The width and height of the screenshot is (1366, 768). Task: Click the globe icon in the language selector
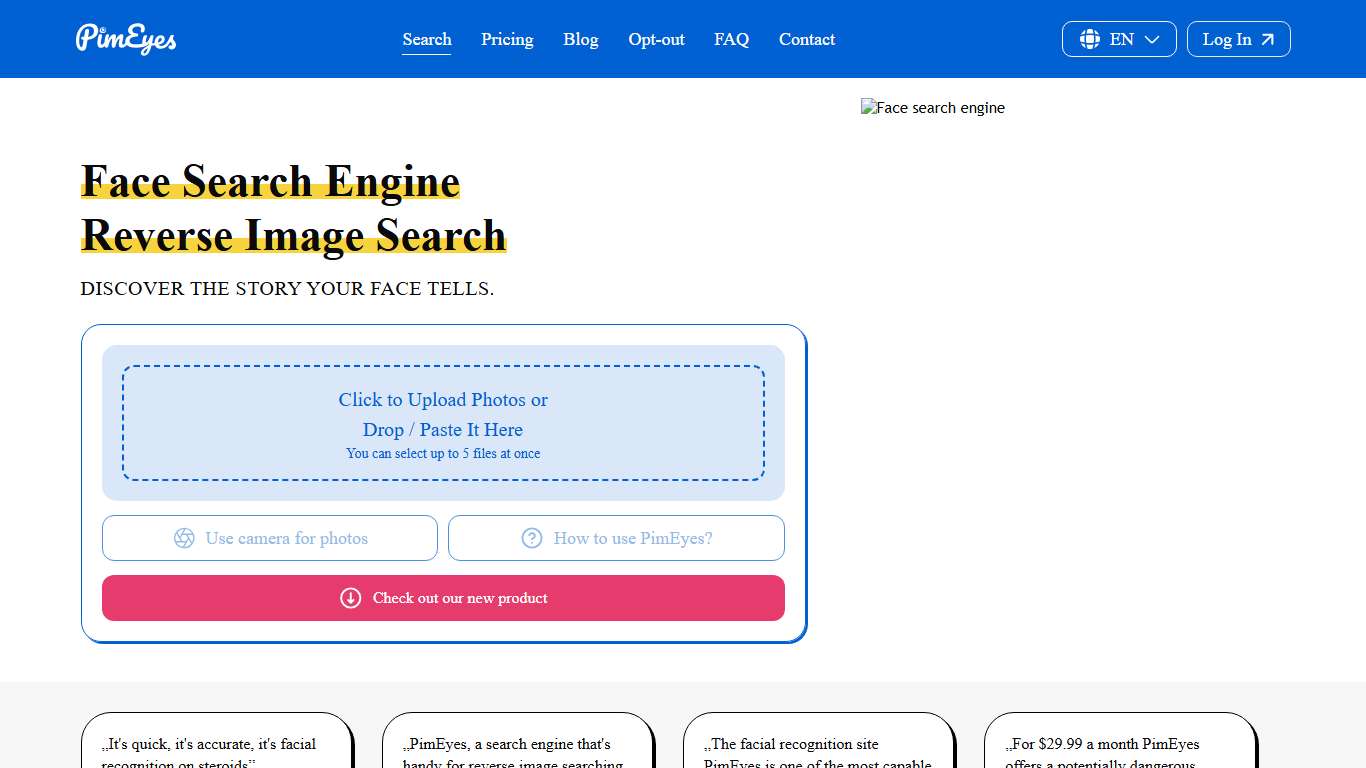click(1090, 39)
